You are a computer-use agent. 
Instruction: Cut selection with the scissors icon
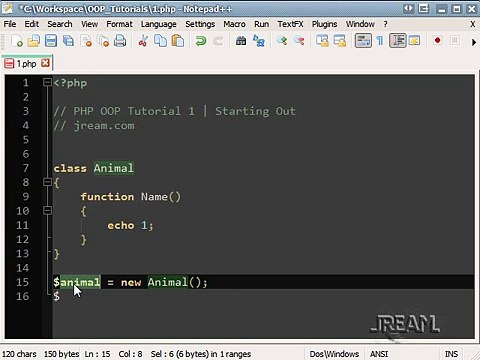coord(143,41)
